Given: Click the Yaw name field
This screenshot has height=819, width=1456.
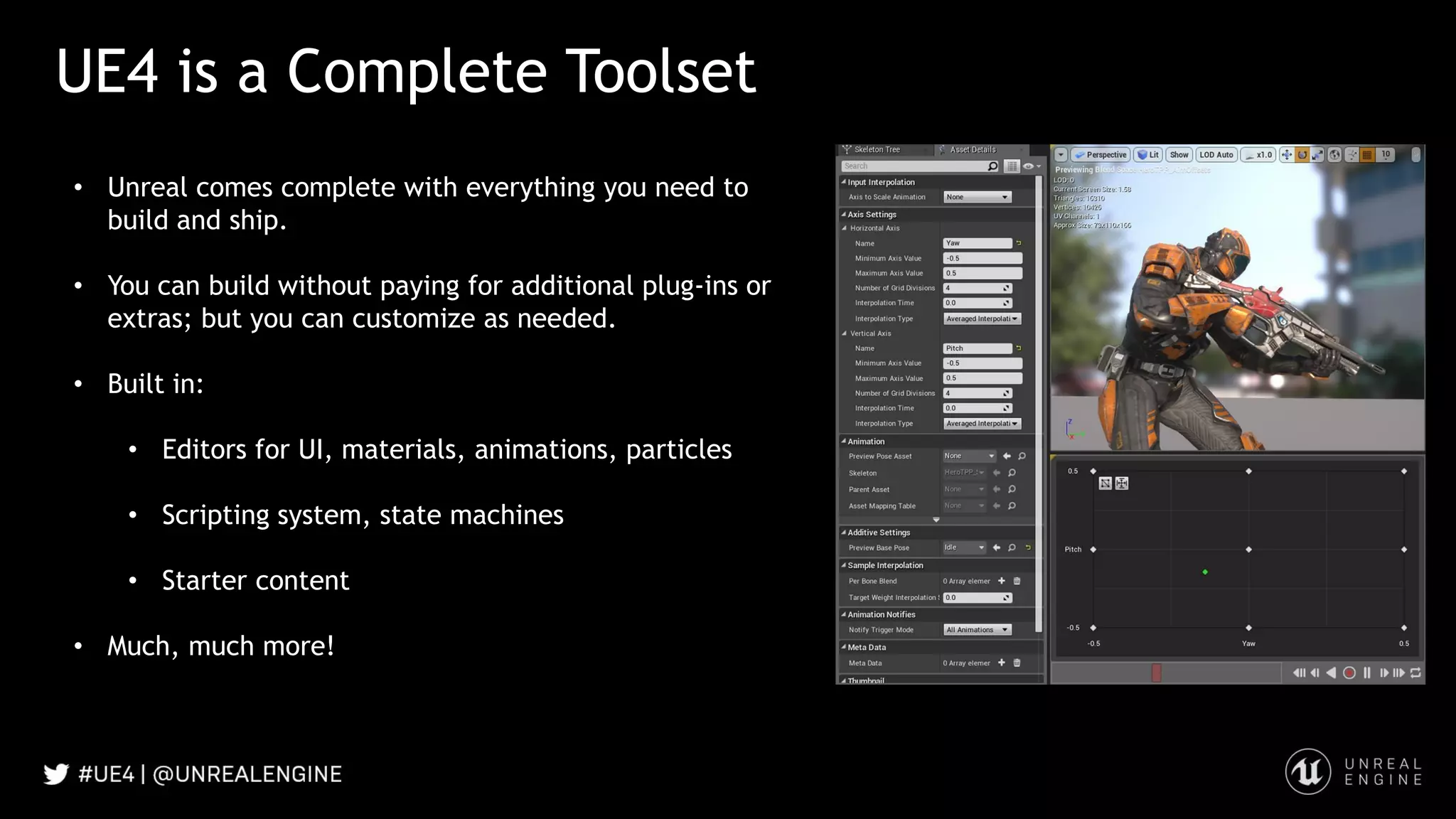Looking at the screenshot, I should click(x=978, y=243).
